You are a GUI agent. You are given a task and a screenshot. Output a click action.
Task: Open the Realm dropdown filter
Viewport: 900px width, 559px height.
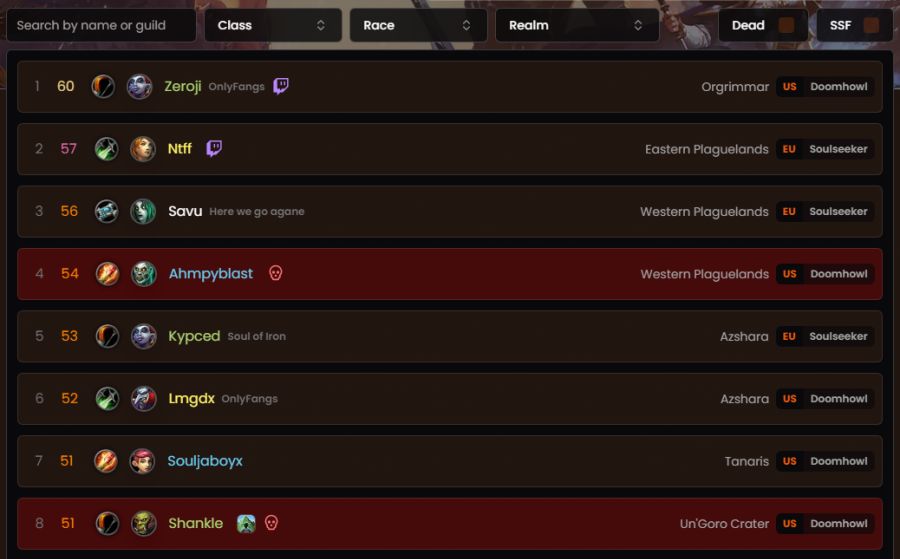pos(577,25)
